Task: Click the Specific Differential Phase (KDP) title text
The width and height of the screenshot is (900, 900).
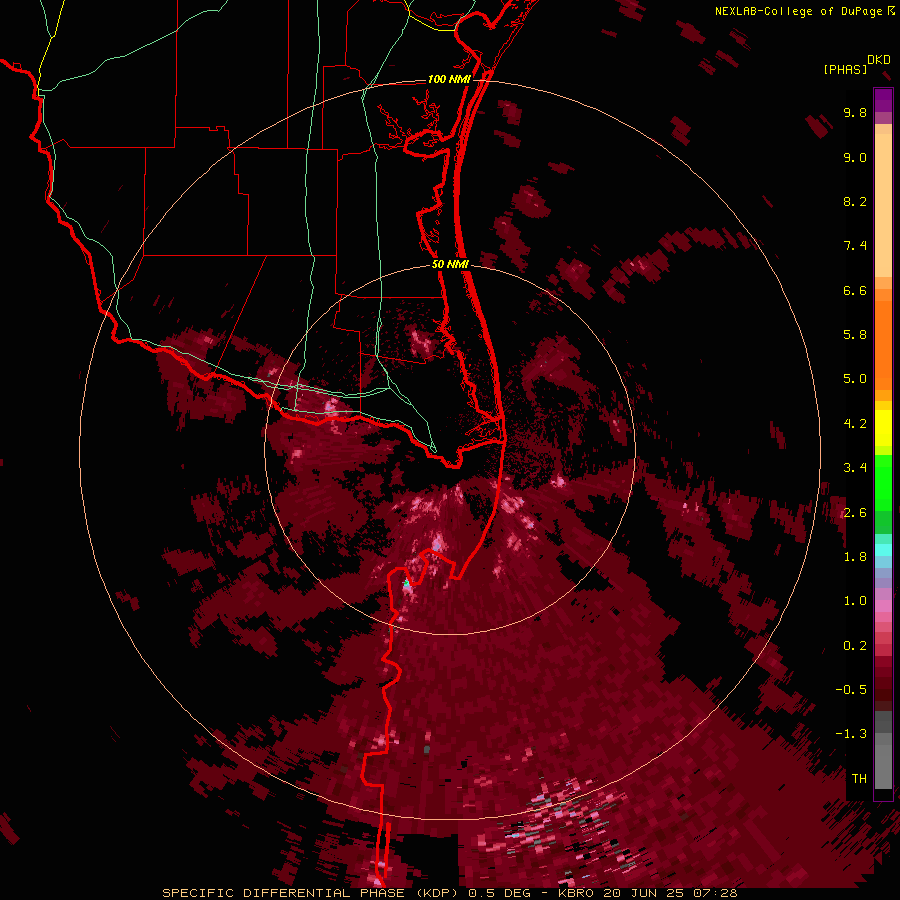Action: [313, 893]
